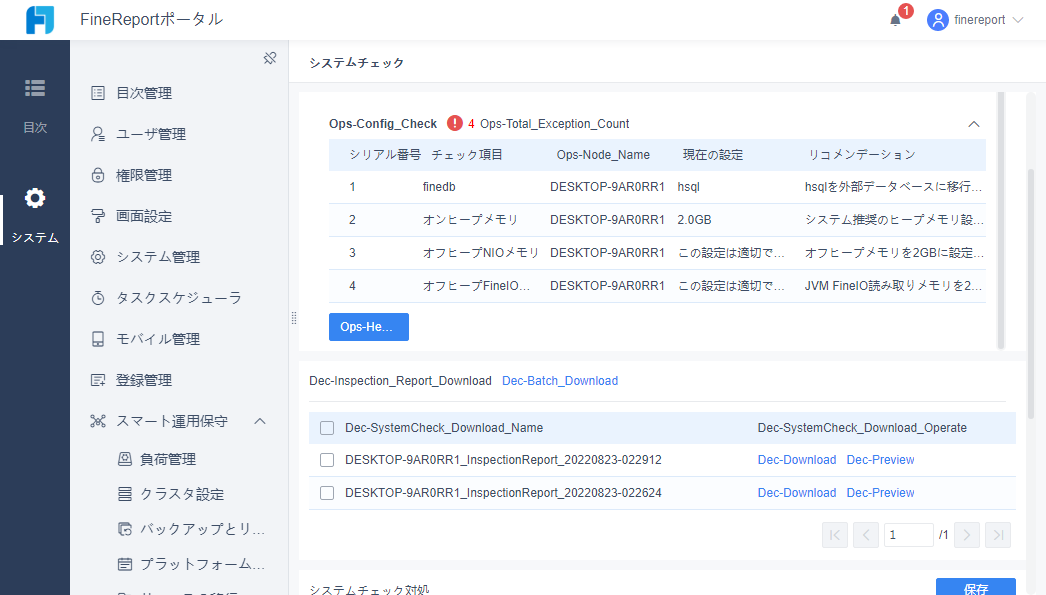Click the hsql current setting value
Screen dimensions: 1046x595
click(688, 187)
